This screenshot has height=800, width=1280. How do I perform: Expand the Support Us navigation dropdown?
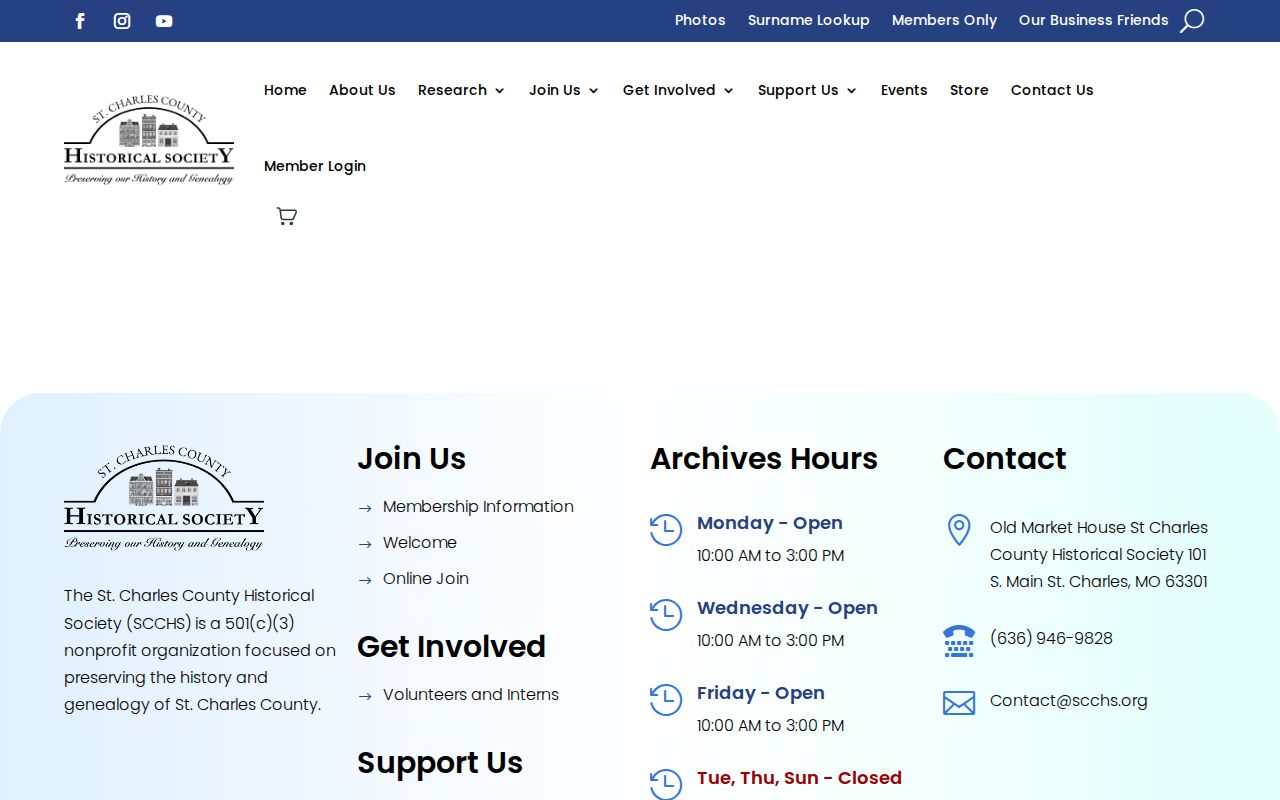click(x=807, y=90)
